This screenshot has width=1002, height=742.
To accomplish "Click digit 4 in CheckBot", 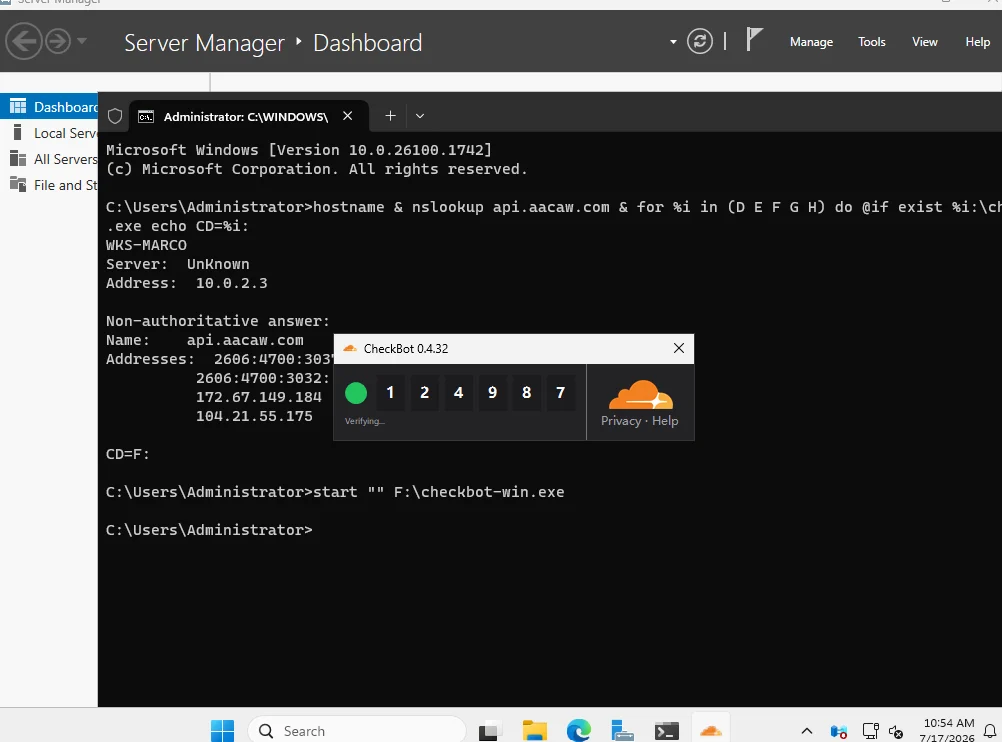I will click(458, 392).
